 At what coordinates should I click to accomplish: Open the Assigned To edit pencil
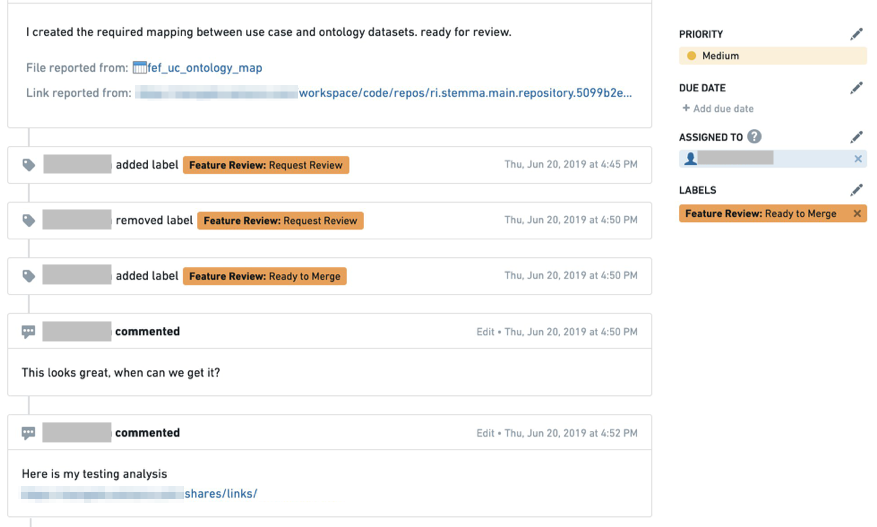[x=856, y=137]
